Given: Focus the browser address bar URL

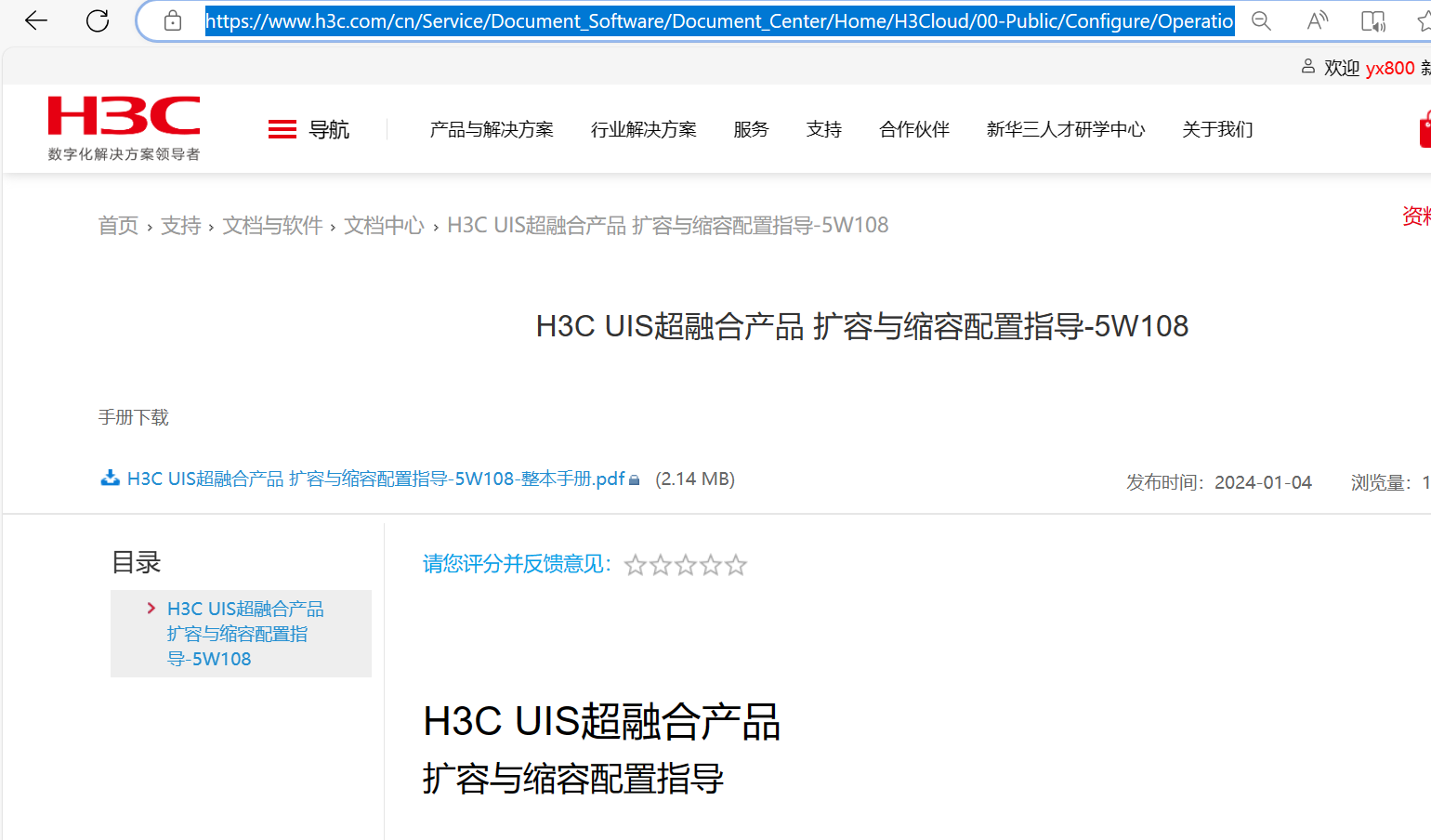Looking at the screenshot, I should tap(719, 20).
